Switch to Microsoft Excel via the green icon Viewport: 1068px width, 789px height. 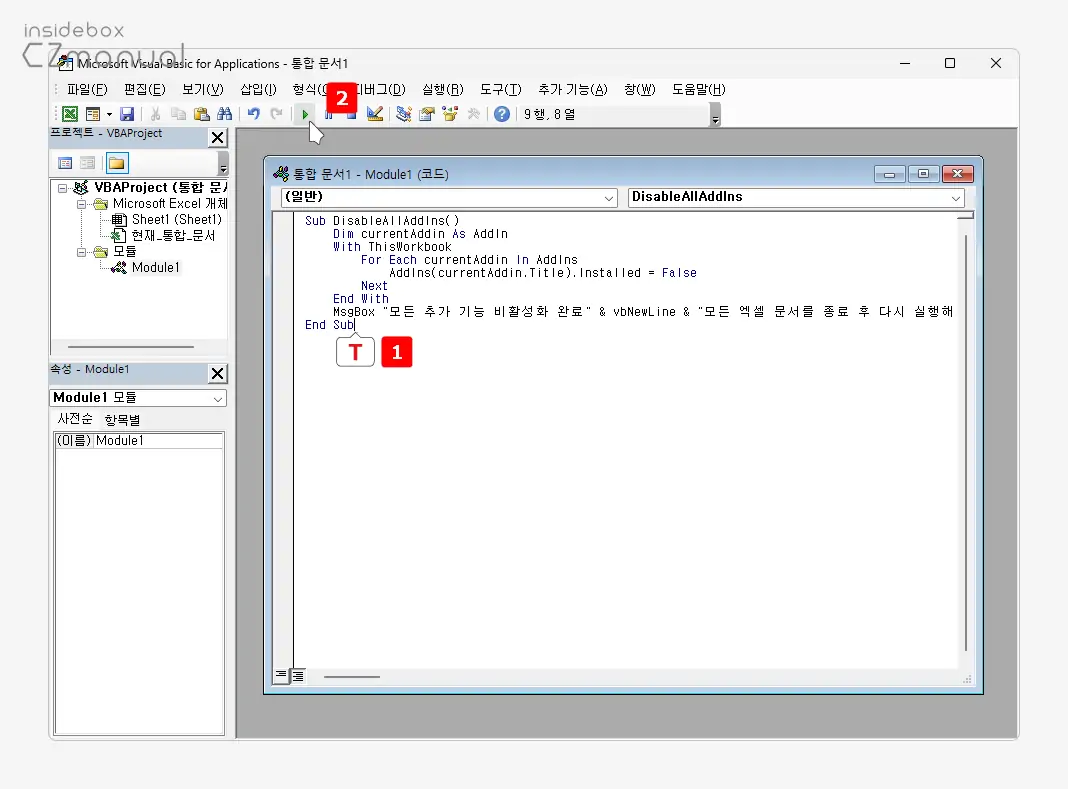pos(70,115)
